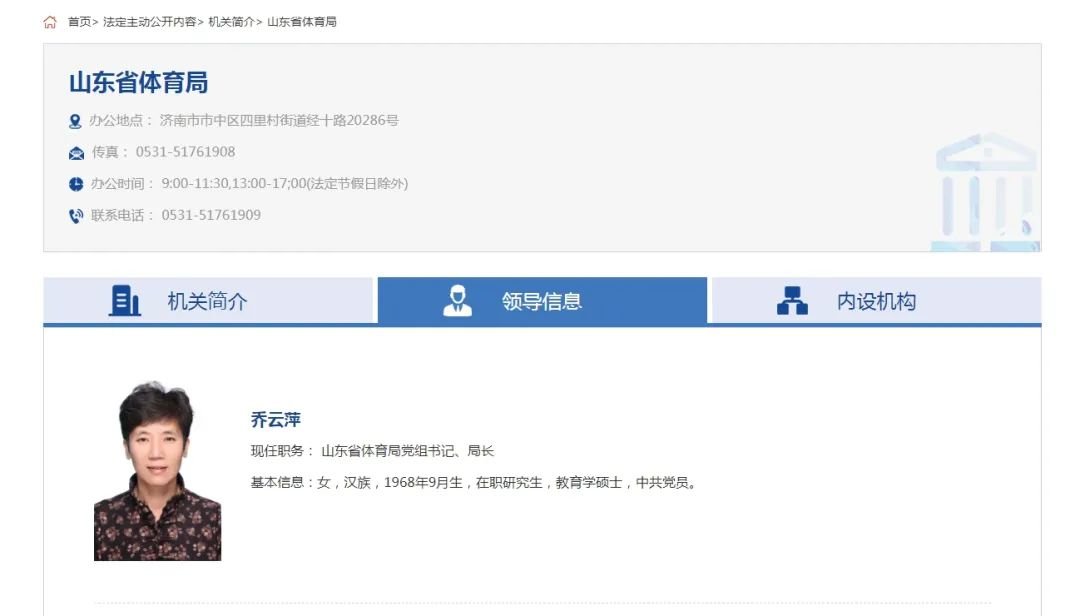Click the telephone icon next to 联系电话

pyautogui.click(x=75, y=214)
